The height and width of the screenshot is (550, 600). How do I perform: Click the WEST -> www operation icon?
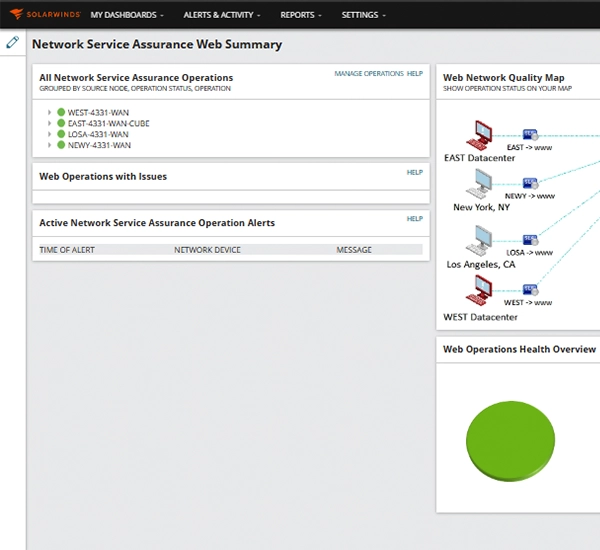[530, 290]
